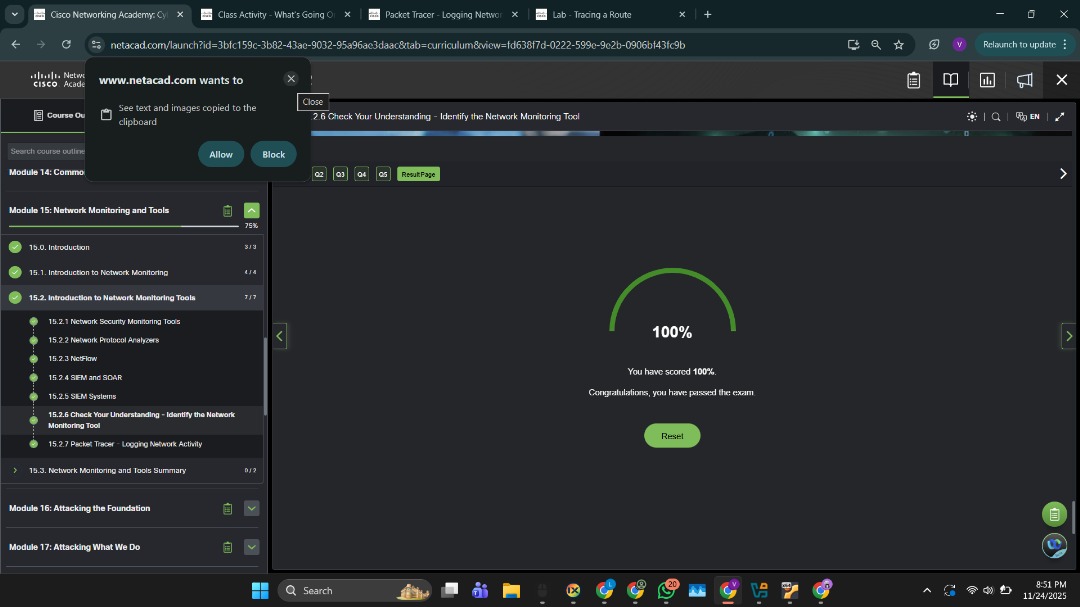Enter fullscreen using the expand arrows icon
This screenshot has width=1080, height=607.
1059,116
